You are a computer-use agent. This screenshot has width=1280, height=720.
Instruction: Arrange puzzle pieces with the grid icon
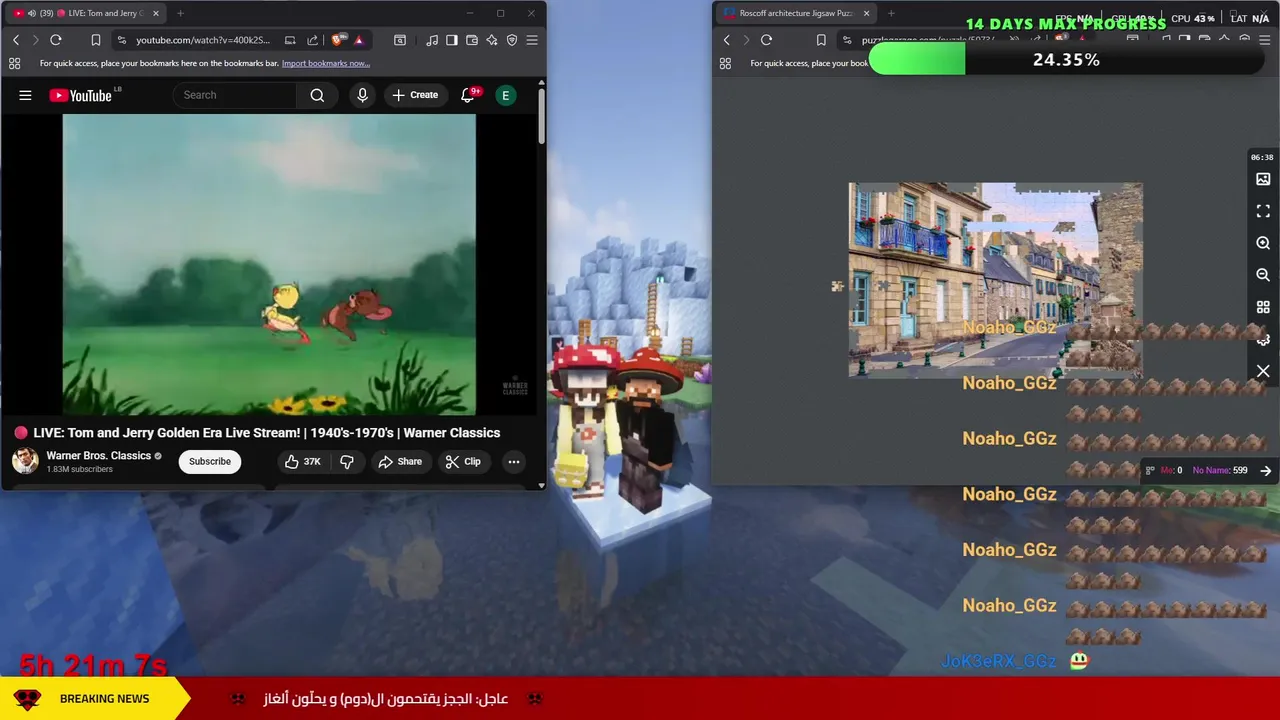pos(1263,307)
